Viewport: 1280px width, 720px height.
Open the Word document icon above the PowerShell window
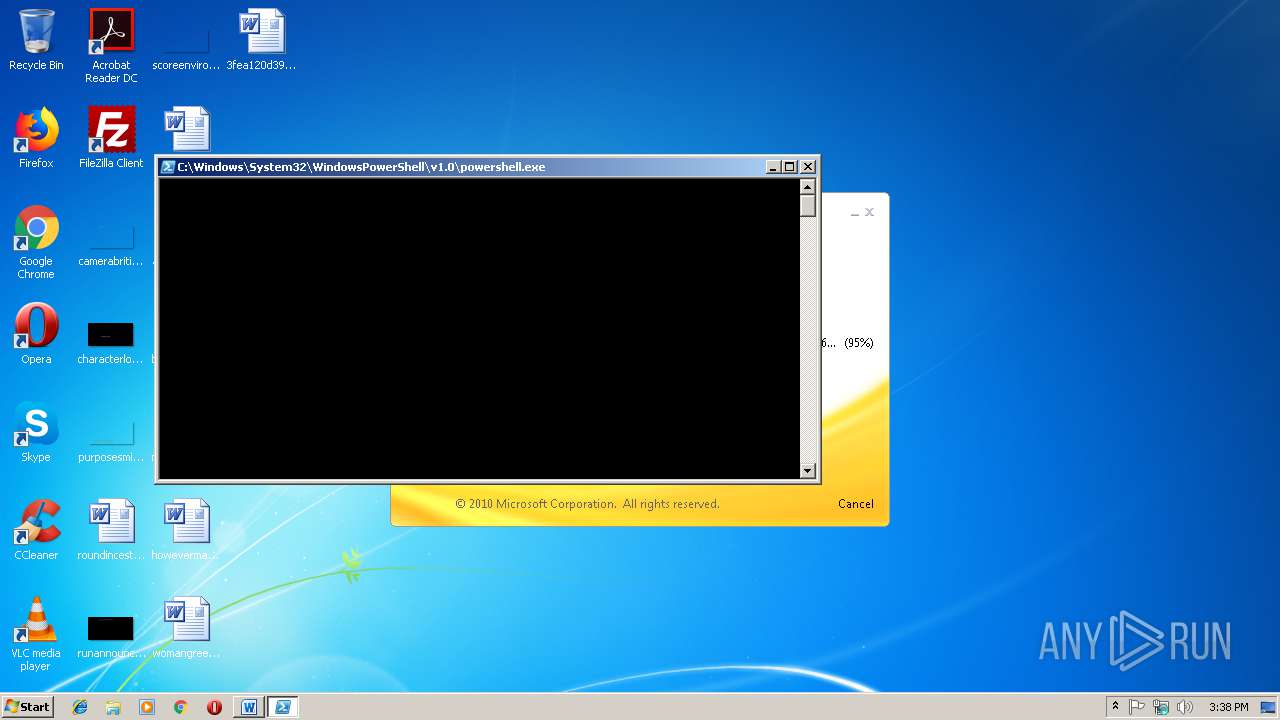(x=186, y=129)
